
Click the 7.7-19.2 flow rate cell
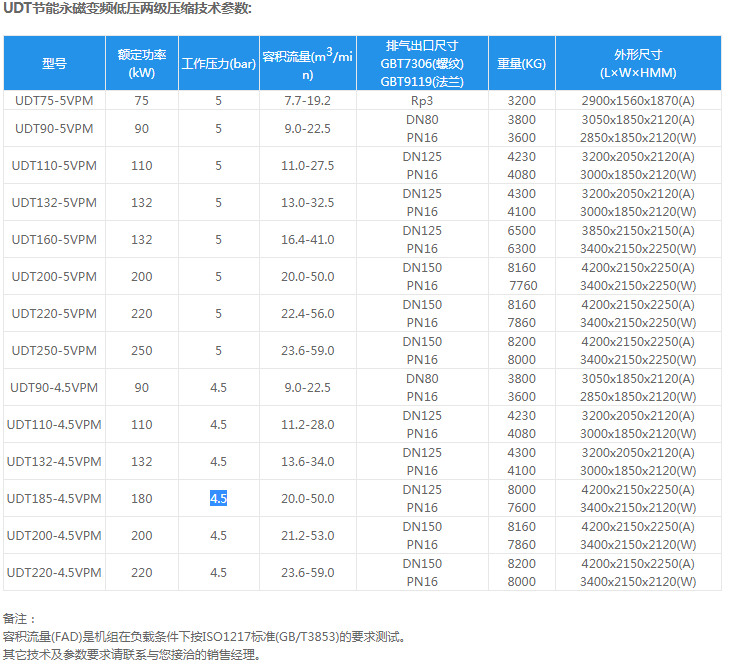click(307, 101)
